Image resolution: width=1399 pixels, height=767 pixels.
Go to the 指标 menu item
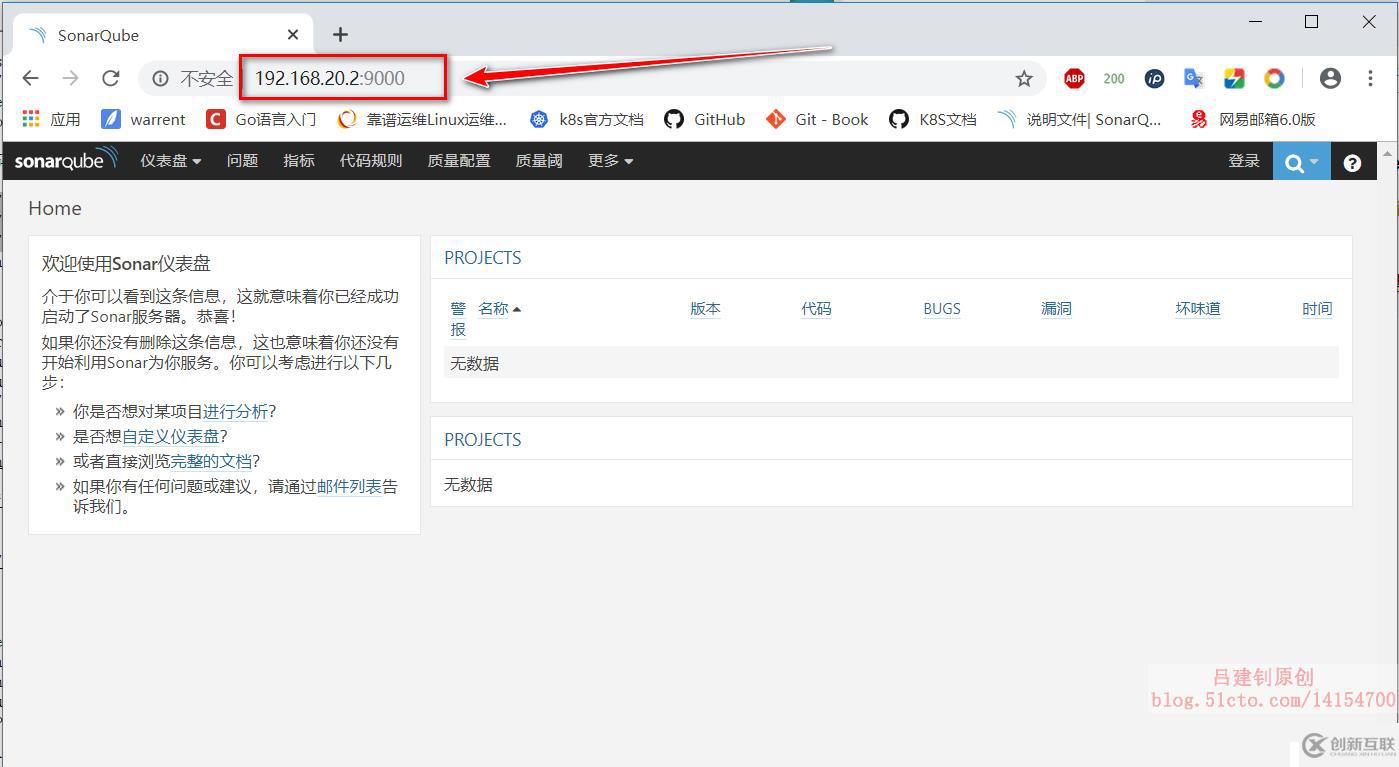(x=298, y=161)
